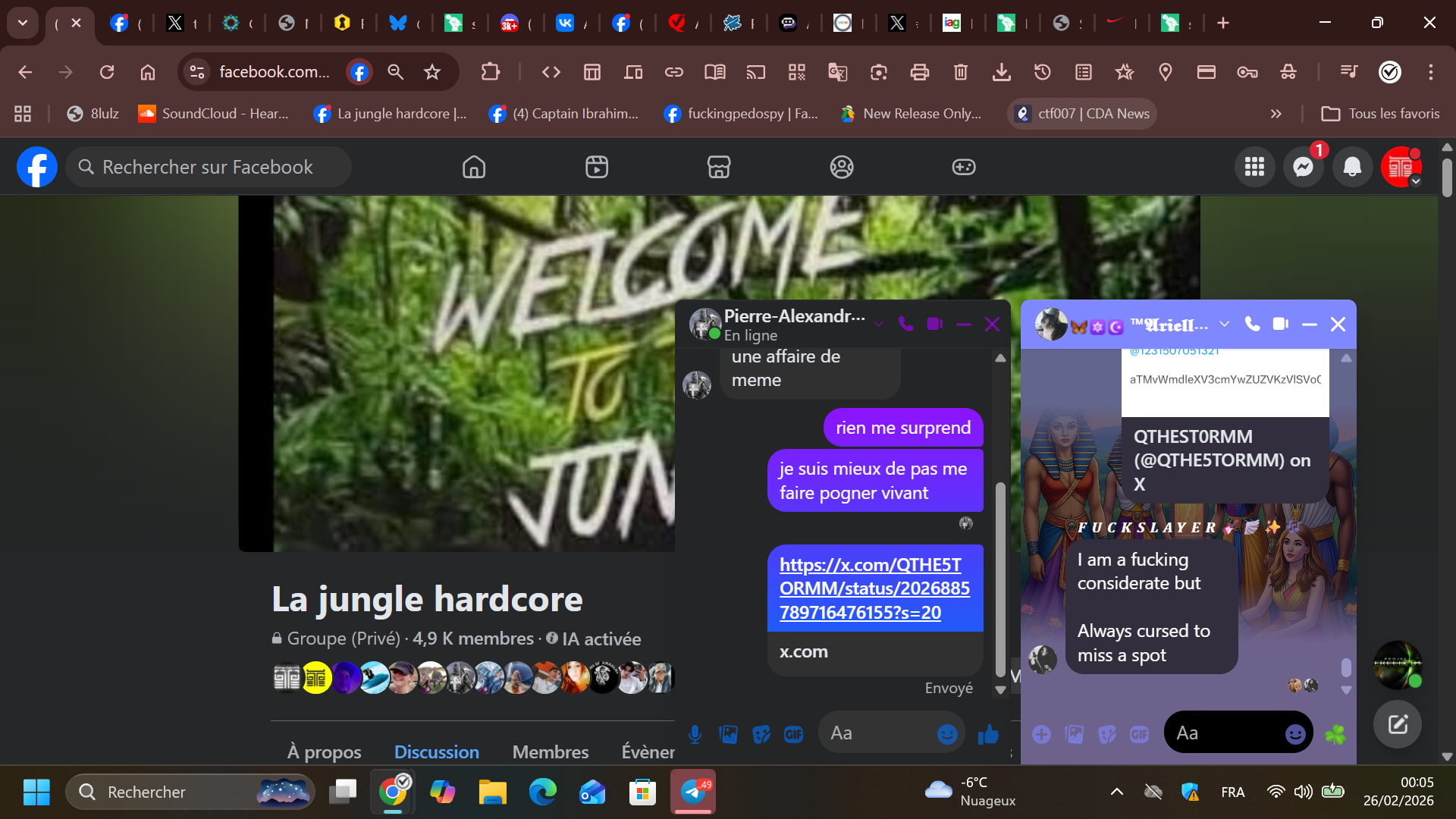This screenshot has width=1456, height=819.
Task: Click the GIF icon in Pierre-Alexandre chat
Action: 793,734
